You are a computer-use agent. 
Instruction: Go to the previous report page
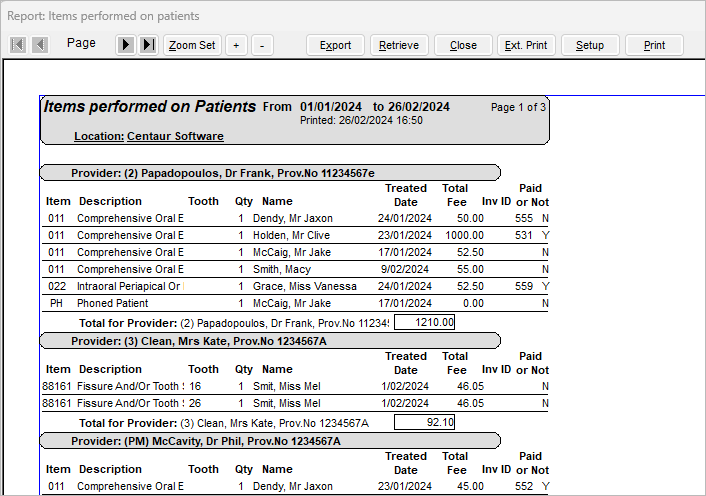(40, 45)
